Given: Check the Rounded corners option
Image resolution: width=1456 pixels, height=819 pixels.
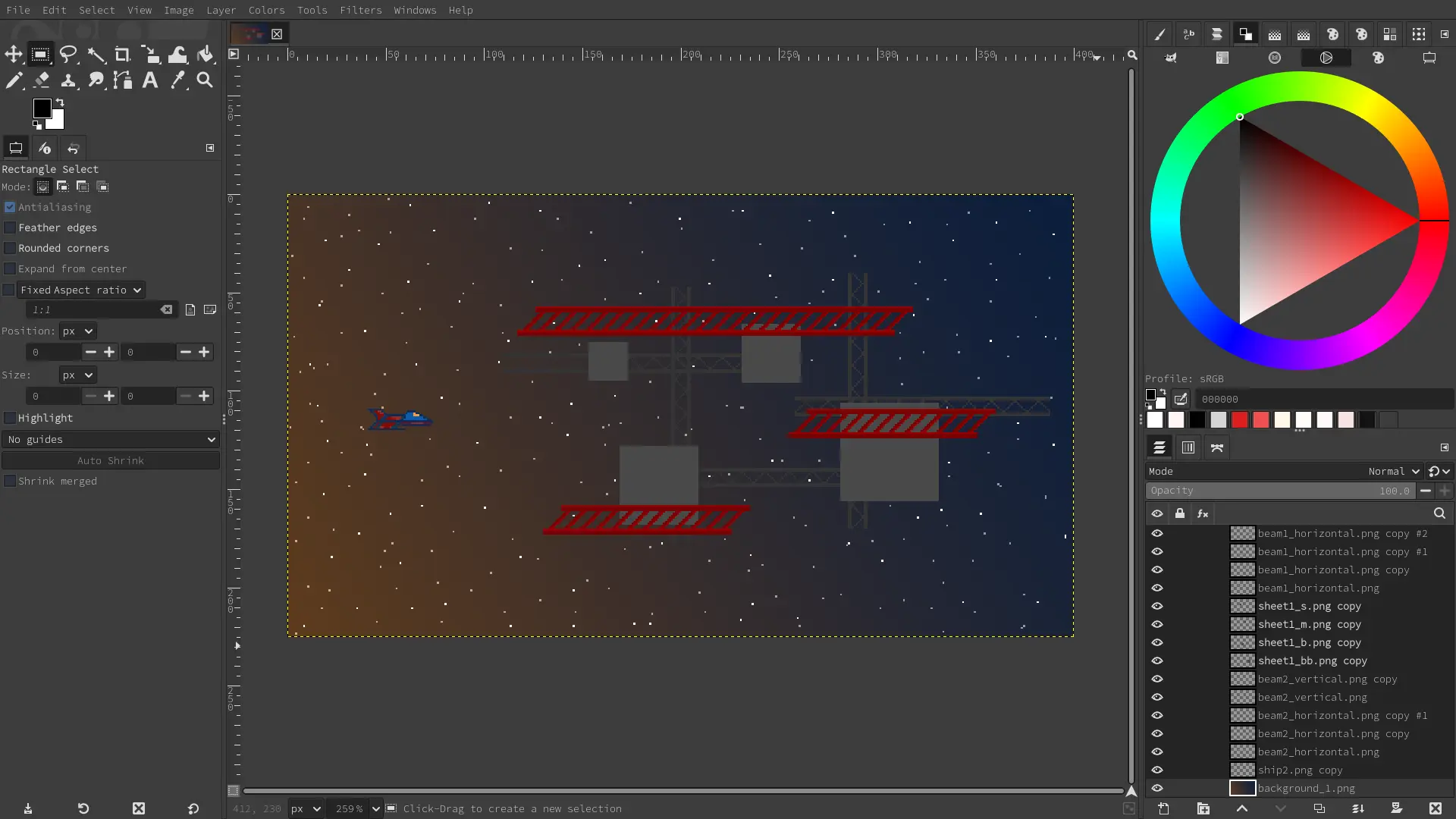Looking at the screenshot, I should point(9,248).
